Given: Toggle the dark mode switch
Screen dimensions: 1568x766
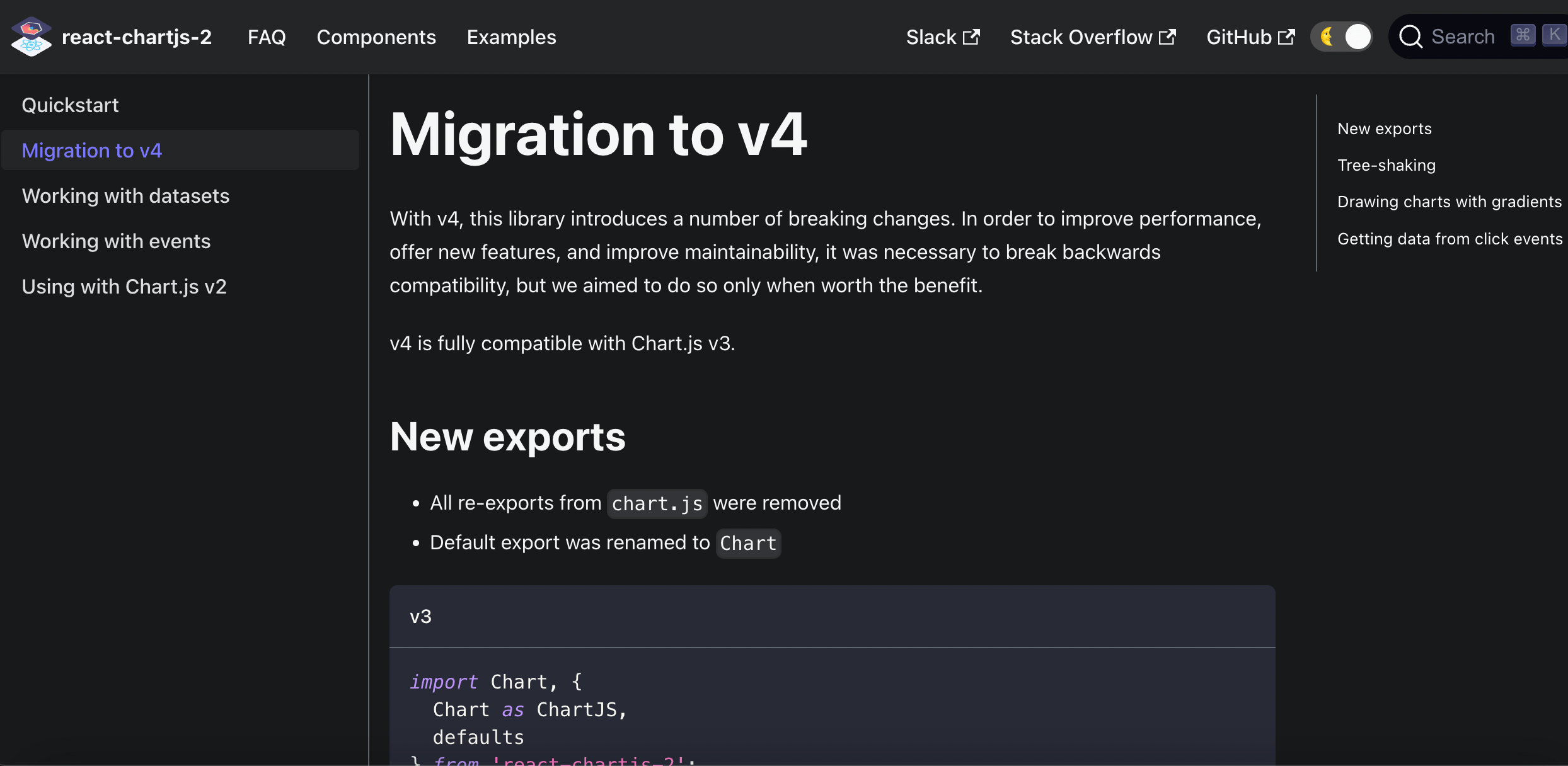Looking at the screenshot, I should (1342, 37).
